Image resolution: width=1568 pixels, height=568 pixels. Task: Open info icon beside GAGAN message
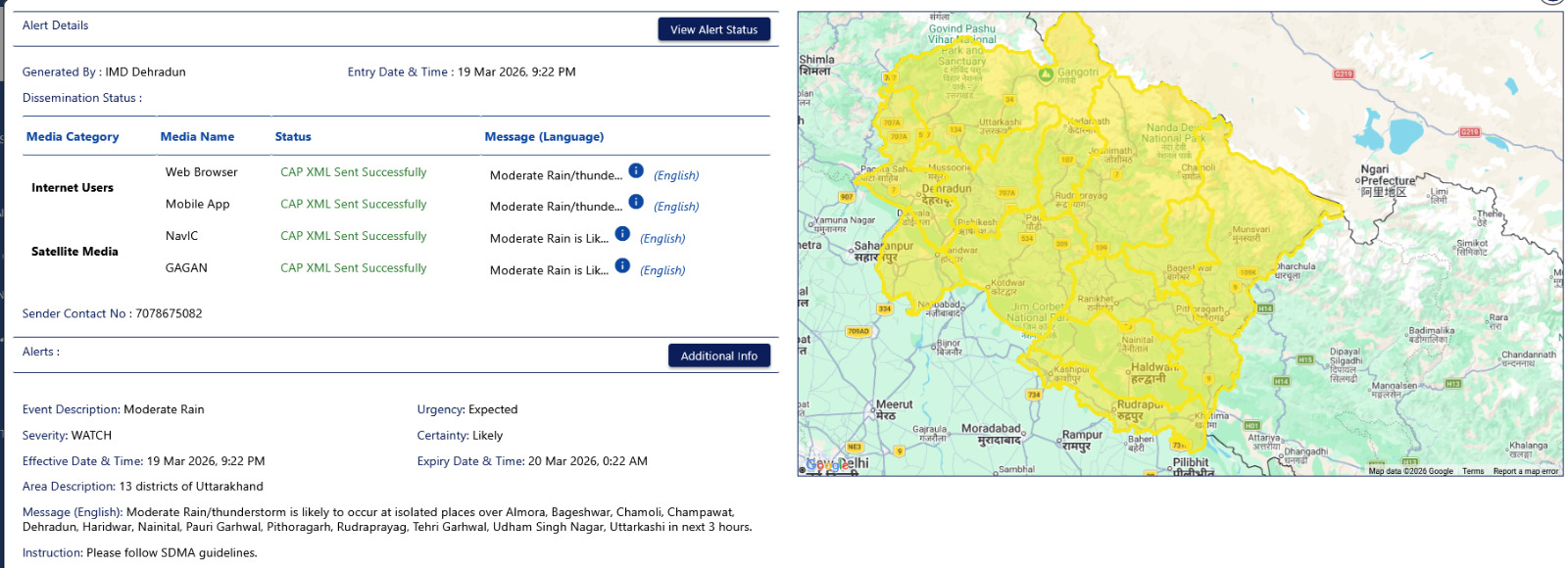[x=622, y=265]
